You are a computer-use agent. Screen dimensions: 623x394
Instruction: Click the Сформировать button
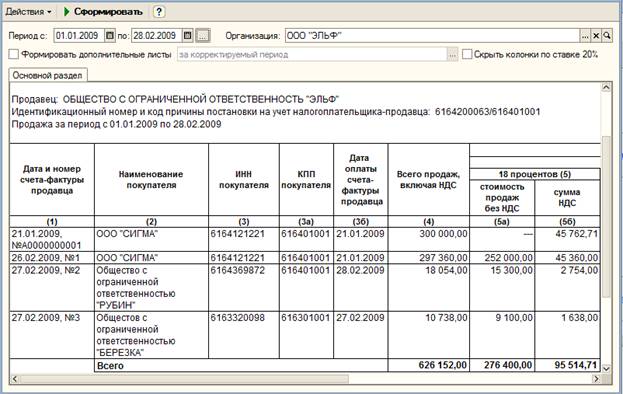pyautogui.click(x=103, y=12)
